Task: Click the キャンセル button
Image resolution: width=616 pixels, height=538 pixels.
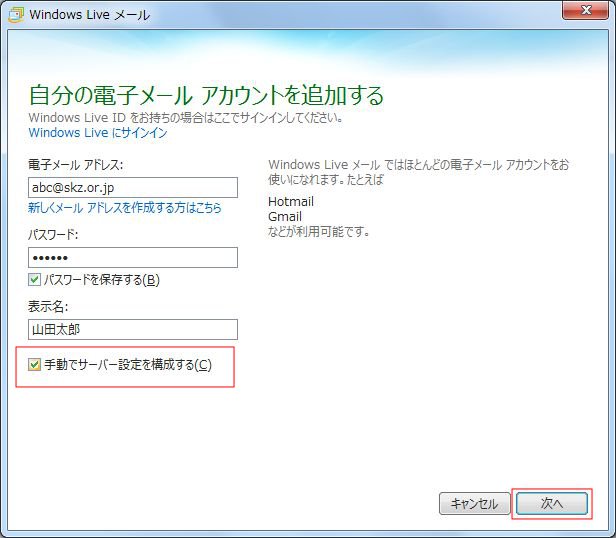Action: pos(474,503)
